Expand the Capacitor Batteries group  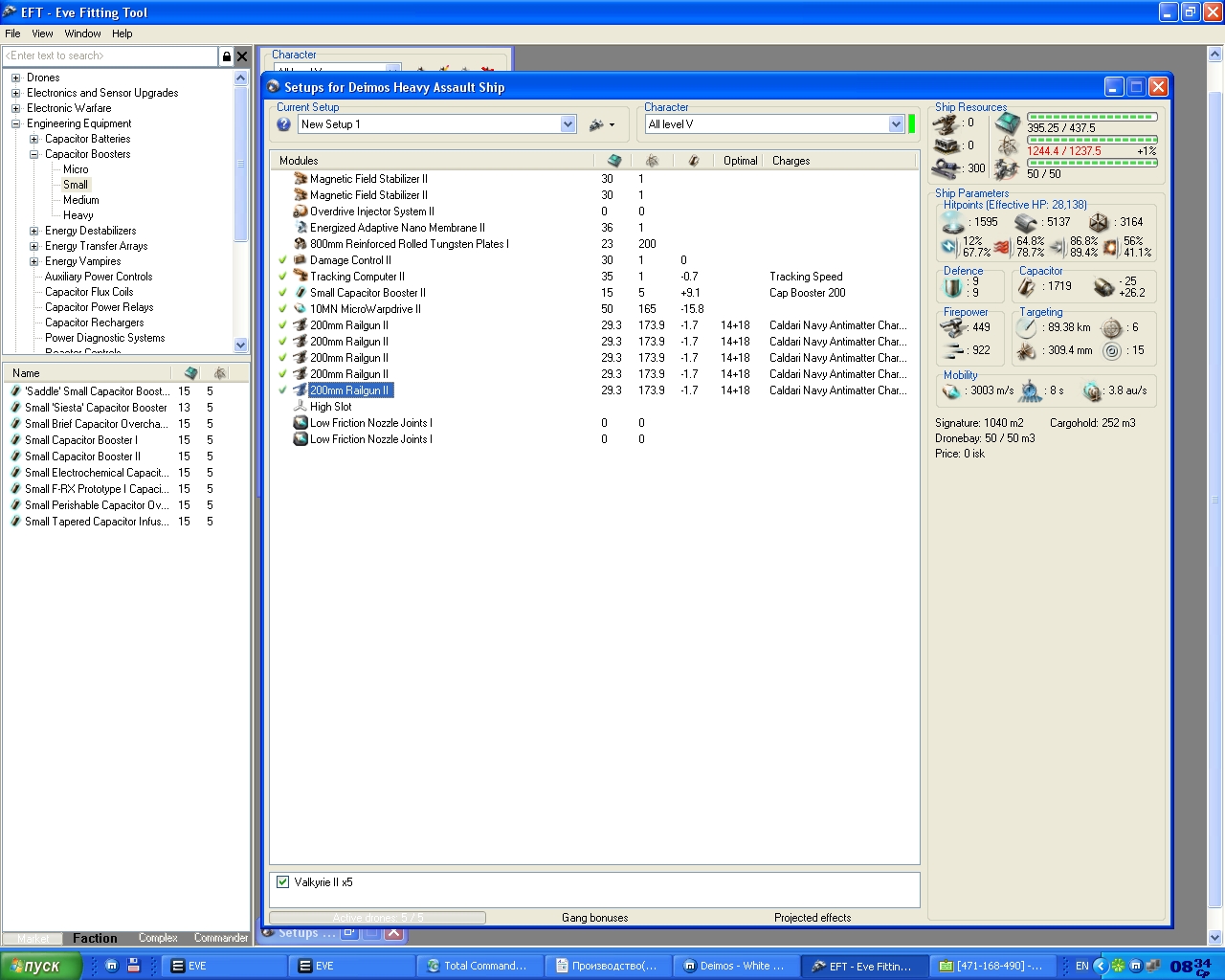(34, 139)
